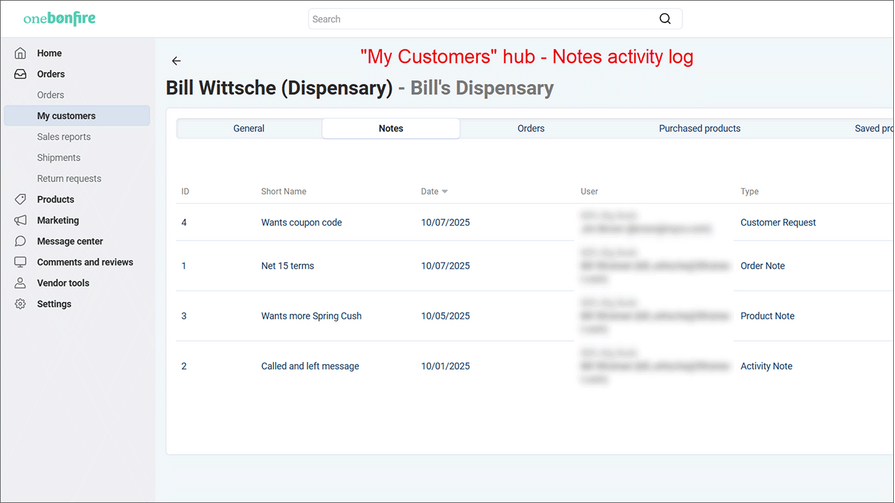The width and height of the screenshot is (895, 503).
Task: Click the Orders inbox icon
Action: pyautogui.click(x=20, y=74)
